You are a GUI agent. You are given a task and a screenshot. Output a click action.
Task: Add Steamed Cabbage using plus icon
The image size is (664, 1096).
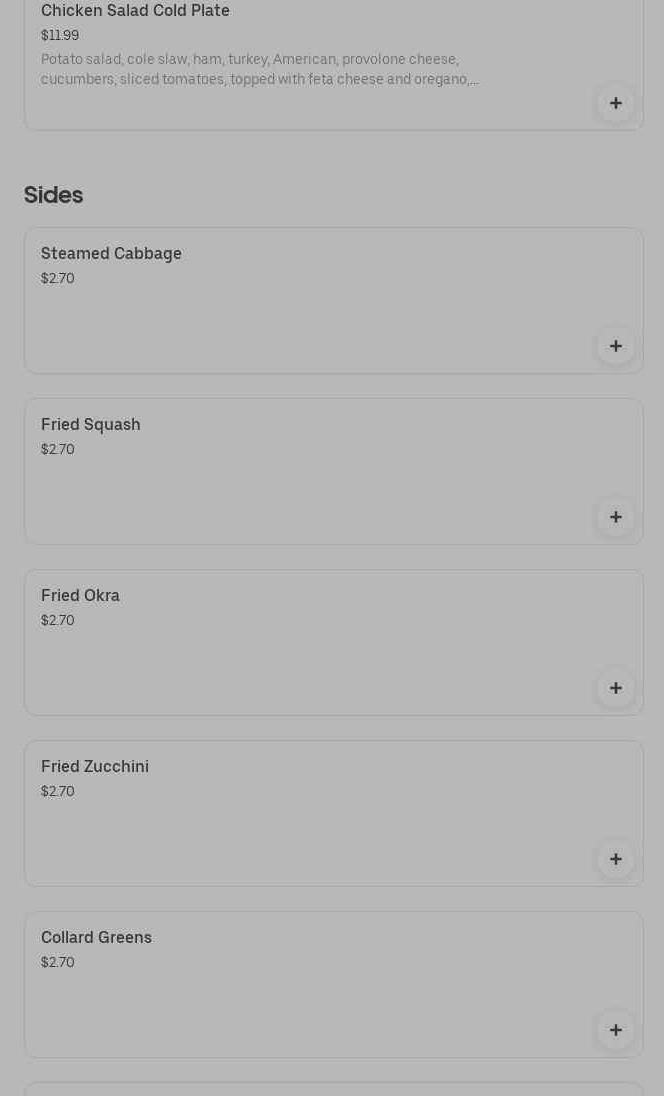[x=615, y=346]
